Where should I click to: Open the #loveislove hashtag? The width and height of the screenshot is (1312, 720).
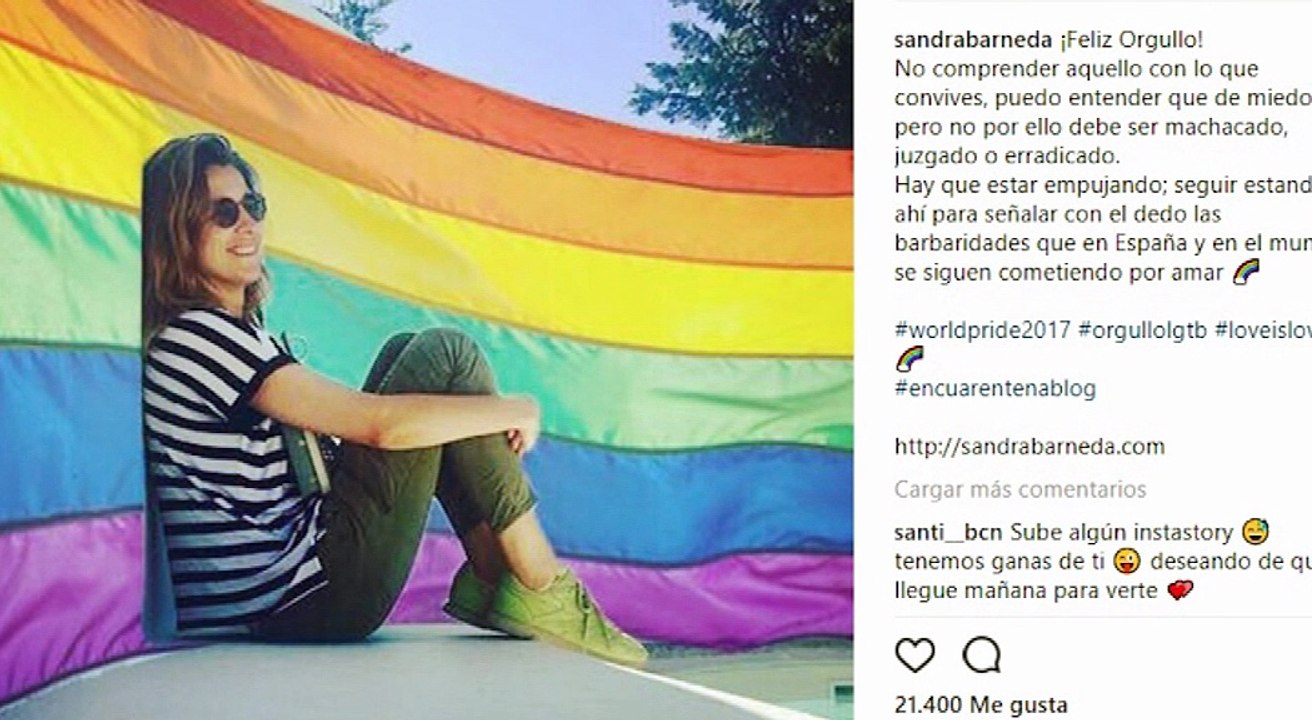point(1263,329)
